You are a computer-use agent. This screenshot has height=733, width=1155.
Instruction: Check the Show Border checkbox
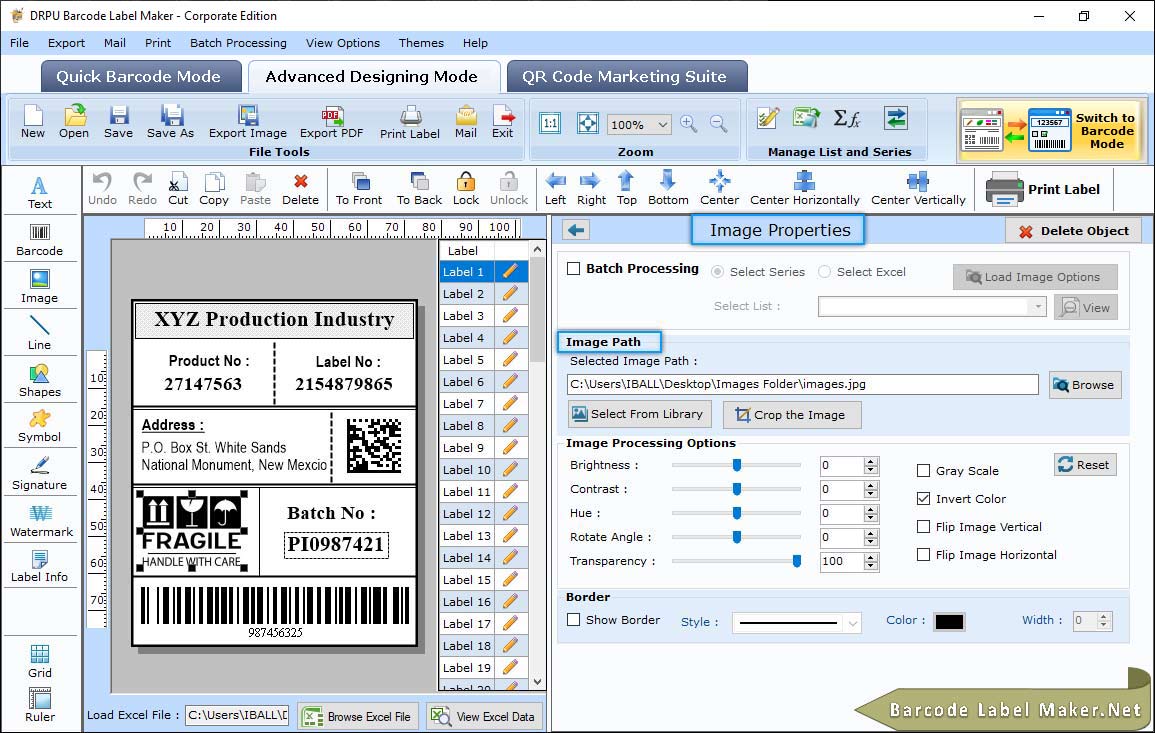click(x=574, y=620)
